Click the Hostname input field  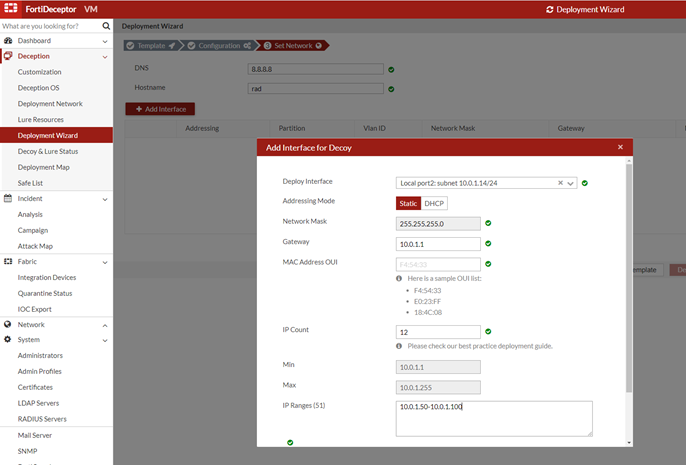point(315,89)
